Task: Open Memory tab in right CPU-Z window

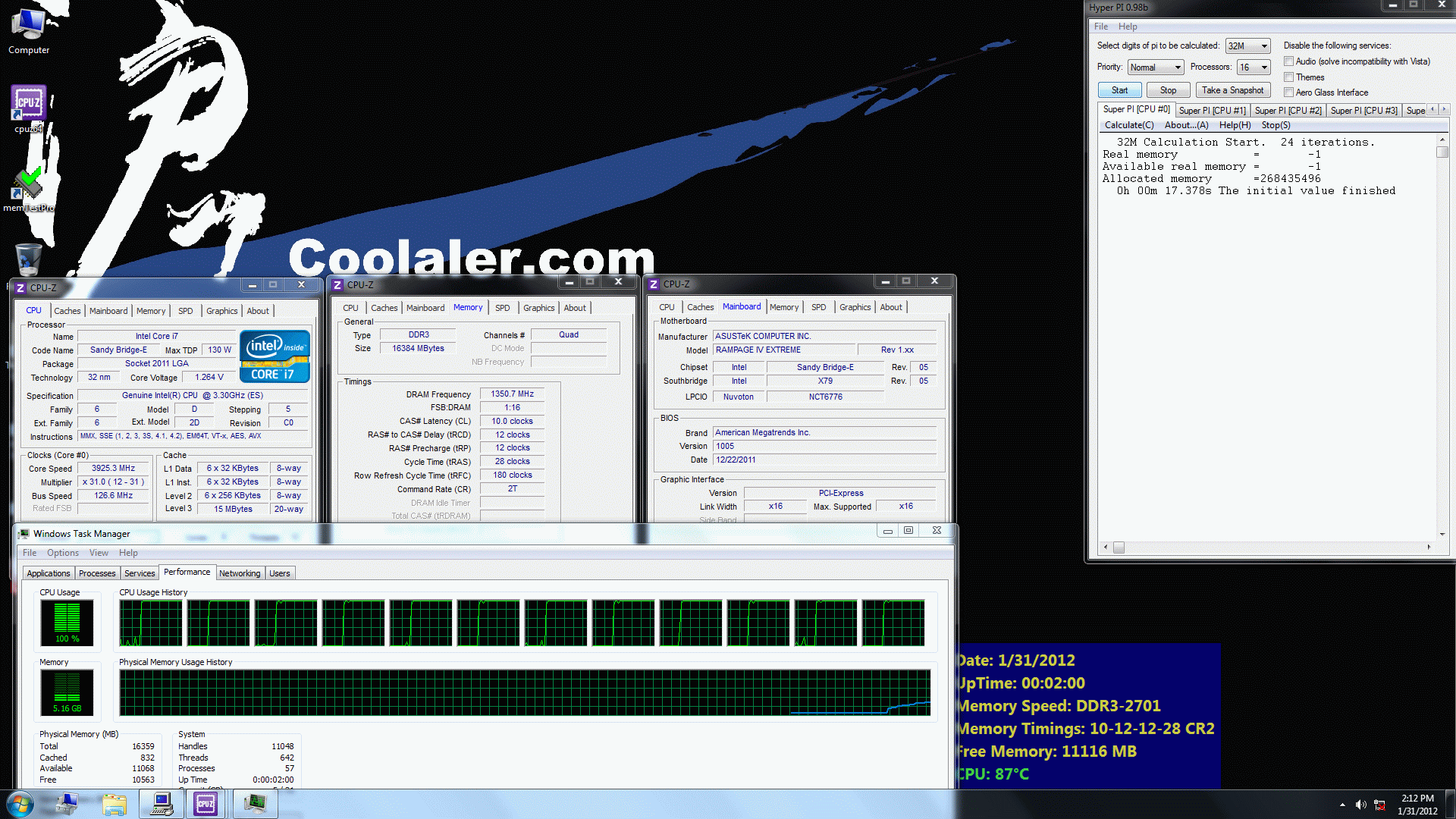Action: point(783,307)
